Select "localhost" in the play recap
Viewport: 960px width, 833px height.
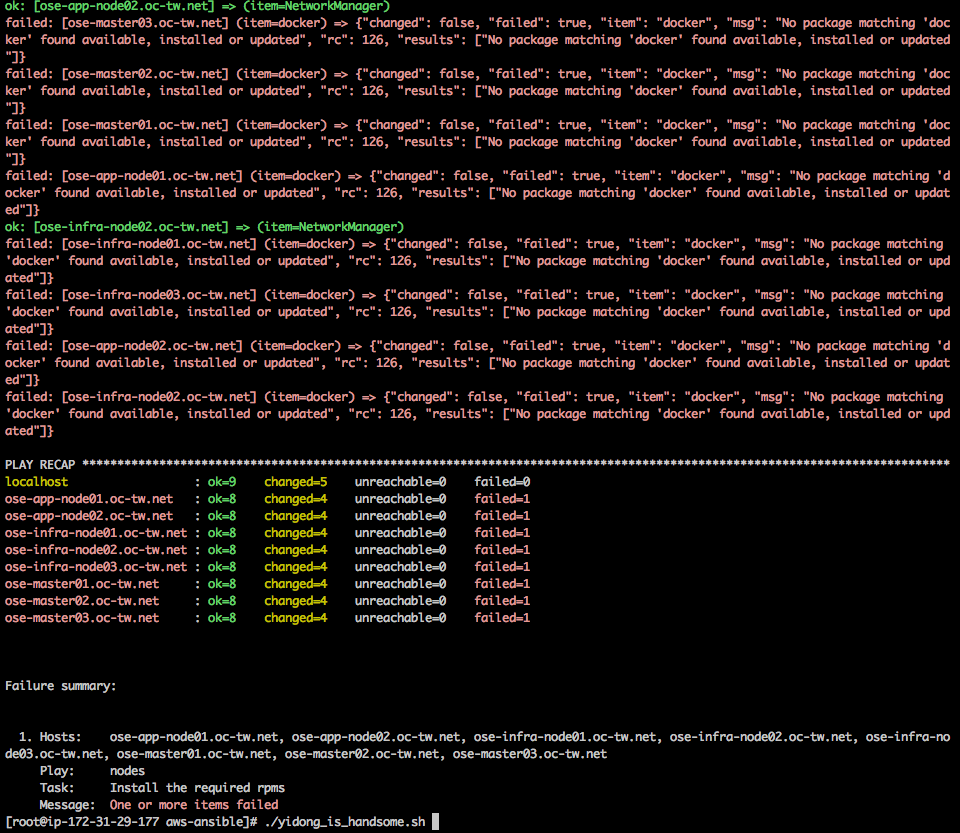coord(37,482)
